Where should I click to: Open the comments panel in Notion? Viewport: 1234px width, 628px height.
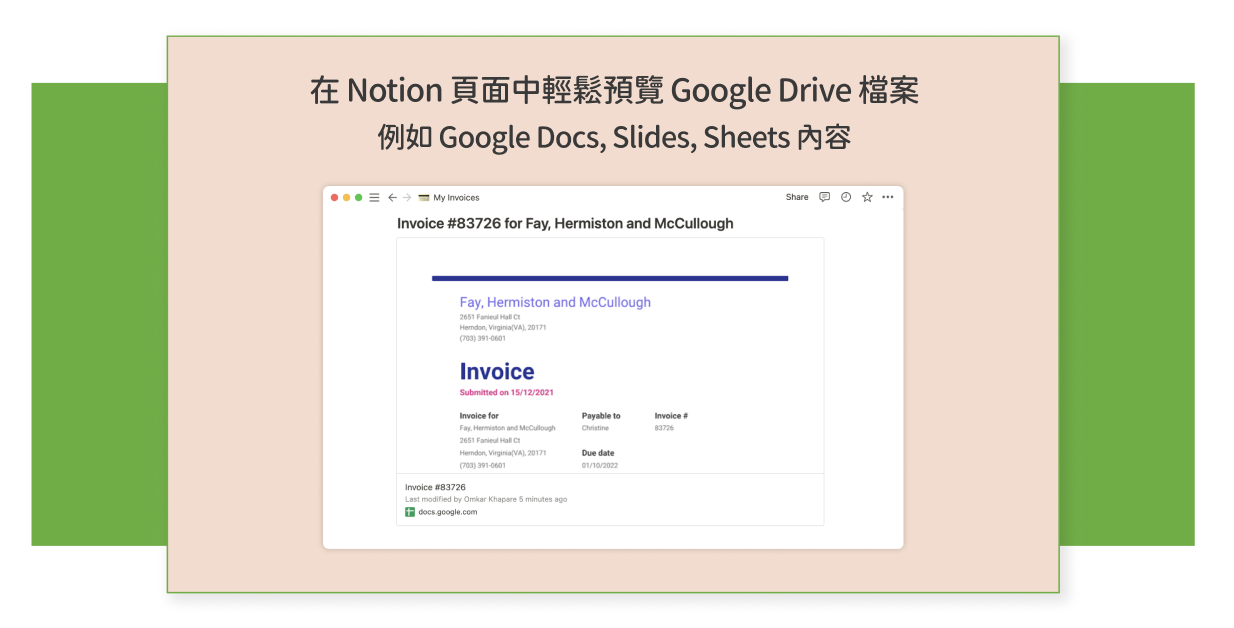(824, 197)
